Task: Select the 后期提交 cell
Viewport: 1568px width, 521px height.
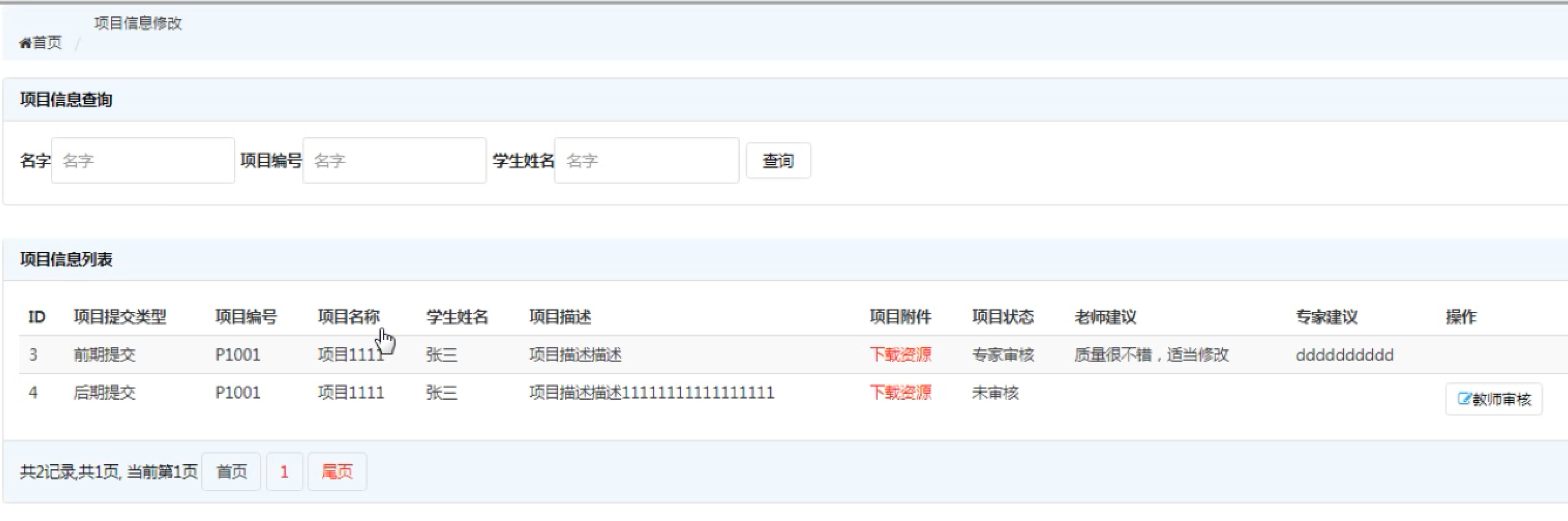Action: click(x=104, y=392)
